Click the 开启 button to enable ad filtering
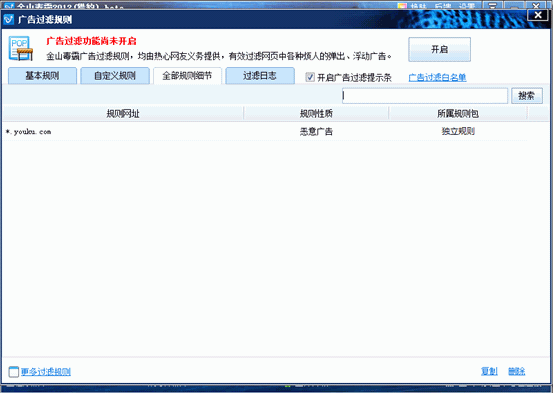Viewport: 553px width, 393px height. 439,49
